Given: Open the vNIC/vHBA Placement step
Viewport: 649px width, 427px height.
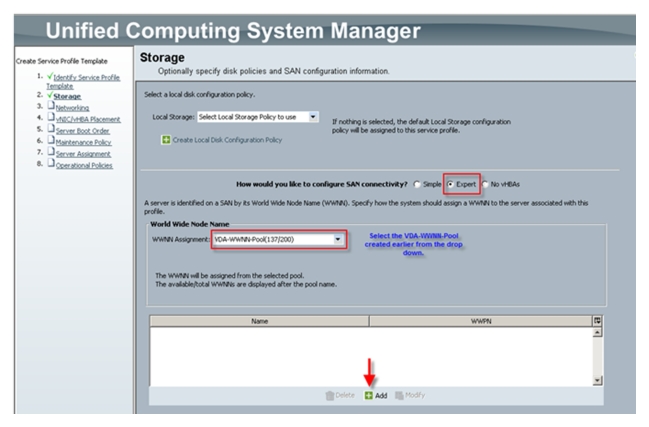Looking at the screenshot, I should pyautogui.click(x=88, y=120).
